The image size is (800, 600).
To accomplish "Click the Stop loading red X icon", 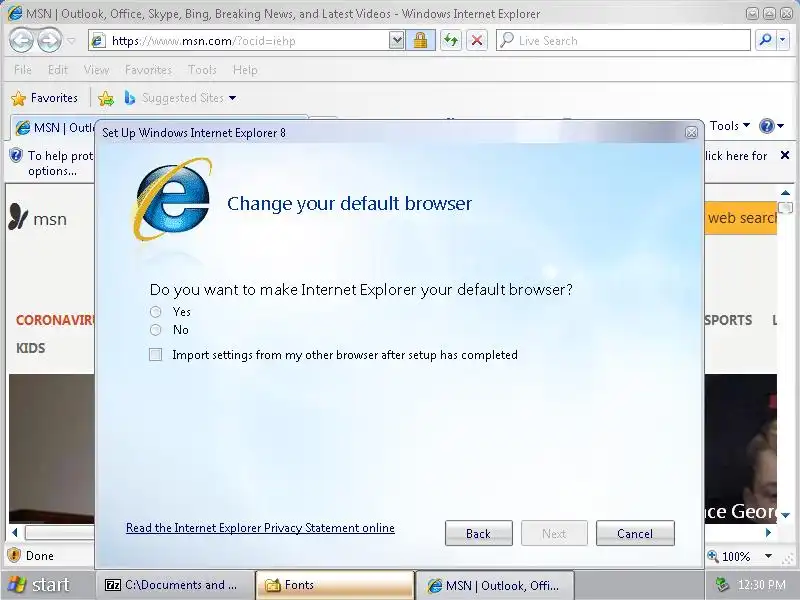I will pos(477,40).
